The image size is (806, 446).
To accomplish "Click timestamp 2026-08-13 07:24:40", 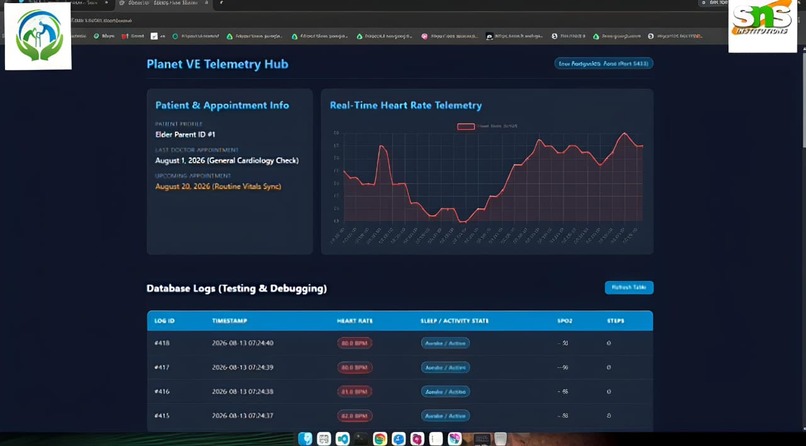I will pos(243,343).
